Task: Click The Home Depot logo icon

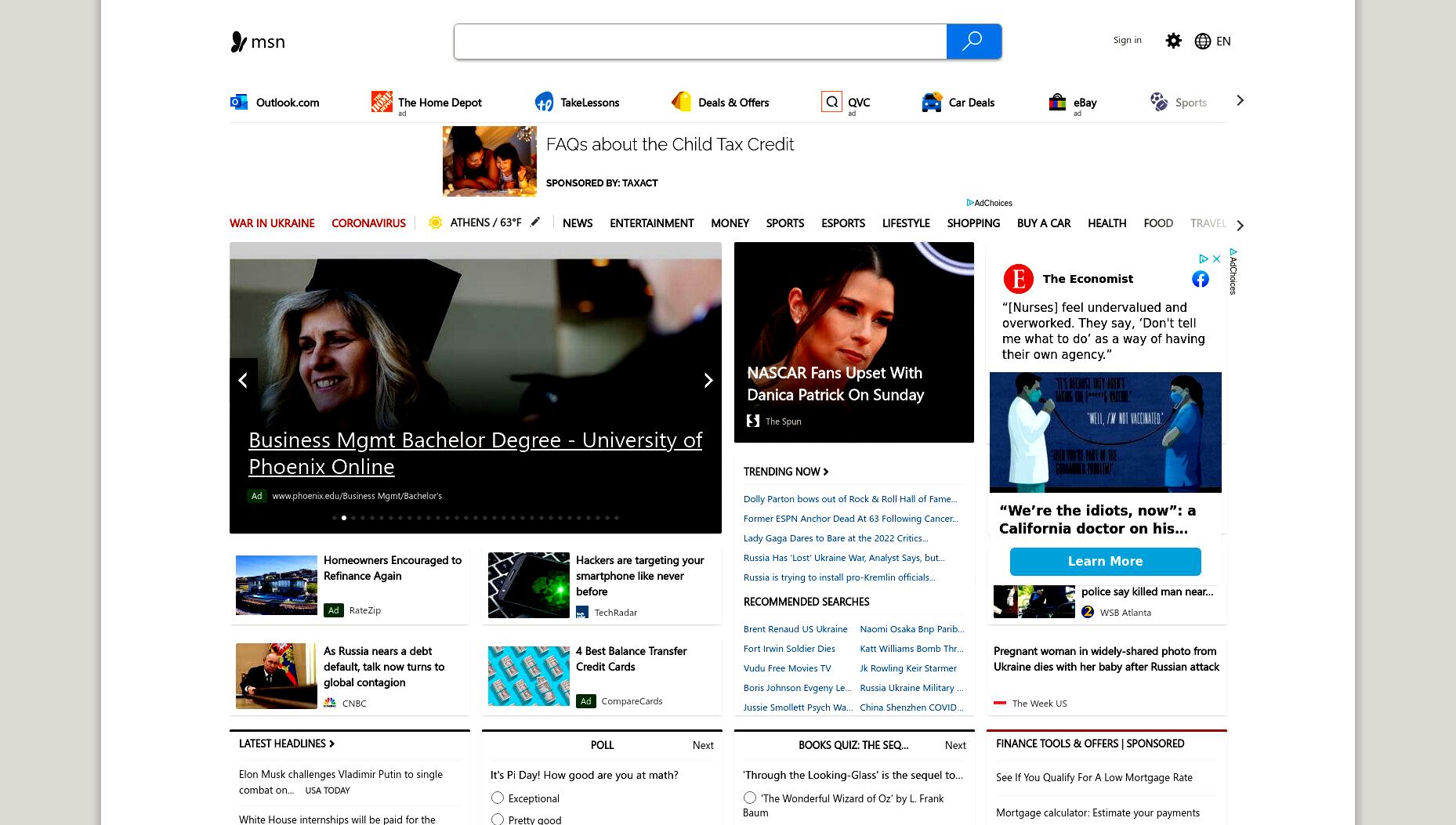Action: (382, 102)
